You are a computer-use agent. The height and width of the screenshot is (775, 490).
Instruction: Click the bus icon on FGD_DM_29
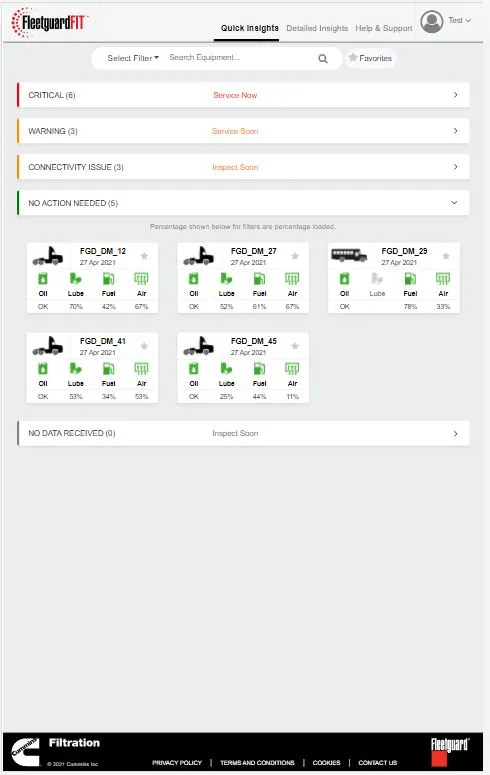(x=349, y=255)
